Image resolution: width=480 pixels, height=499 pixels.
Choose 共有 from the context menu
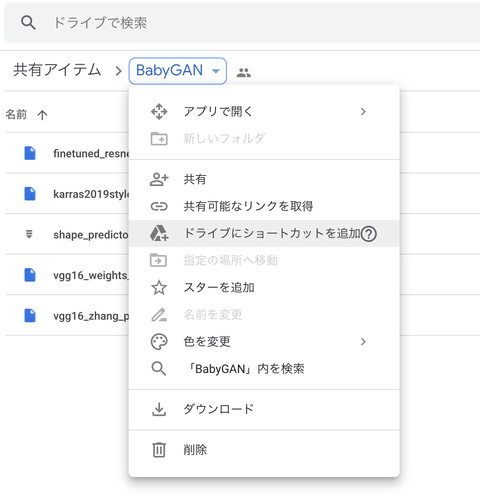(264, 179)
